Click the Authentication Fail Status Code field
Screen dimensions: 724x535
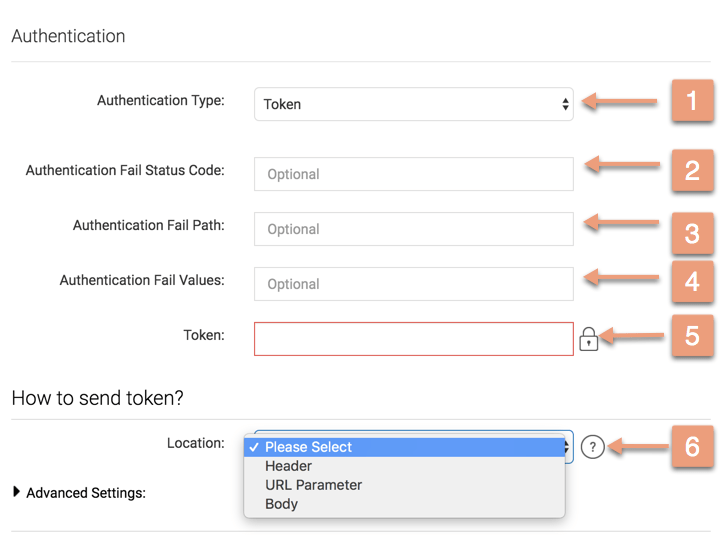413,174
